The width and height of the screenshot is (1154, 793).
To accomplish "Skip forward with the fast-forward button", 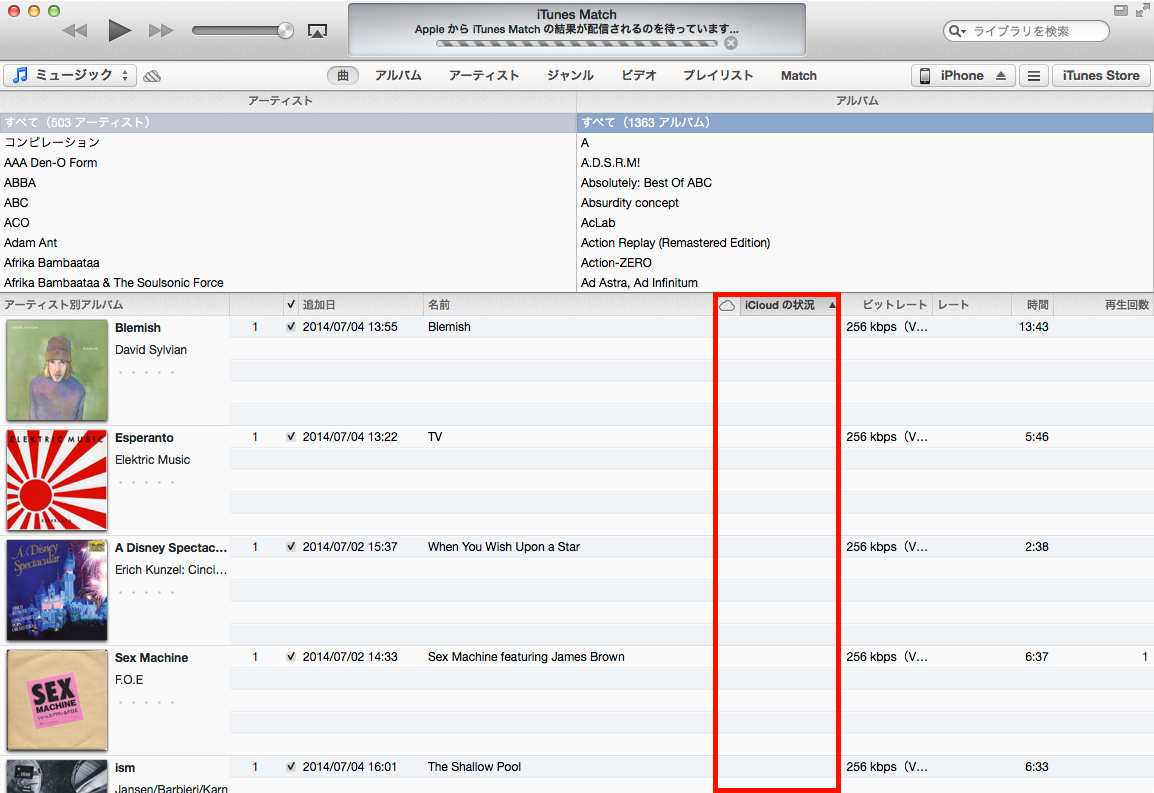I will [161, 30].
